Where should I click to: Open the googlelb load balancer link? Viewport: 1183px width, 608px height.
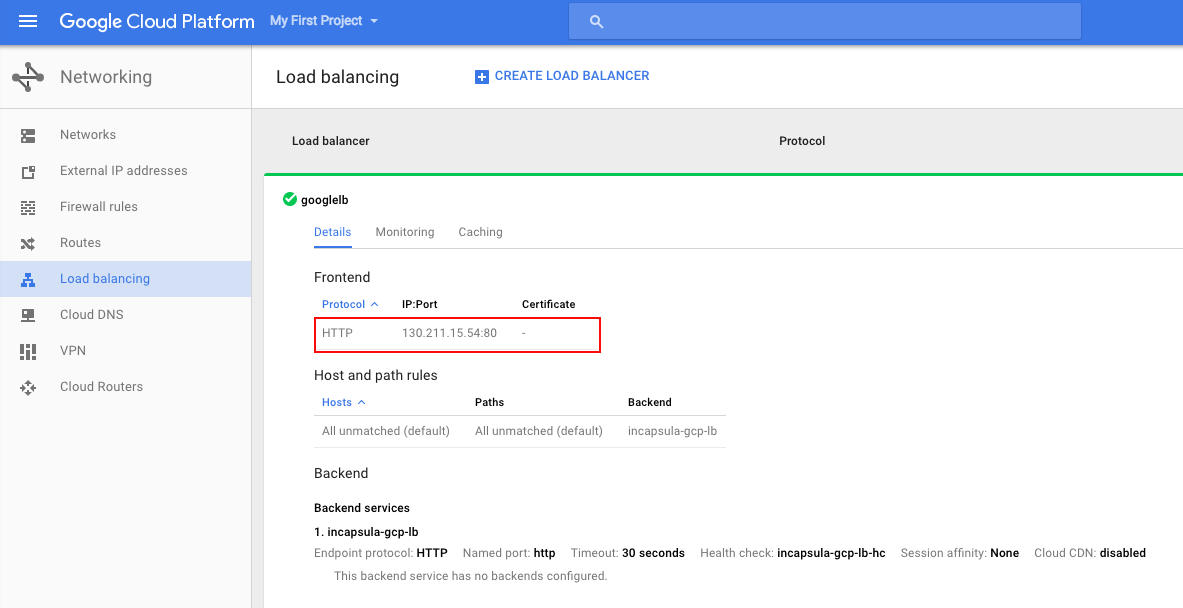325,200
